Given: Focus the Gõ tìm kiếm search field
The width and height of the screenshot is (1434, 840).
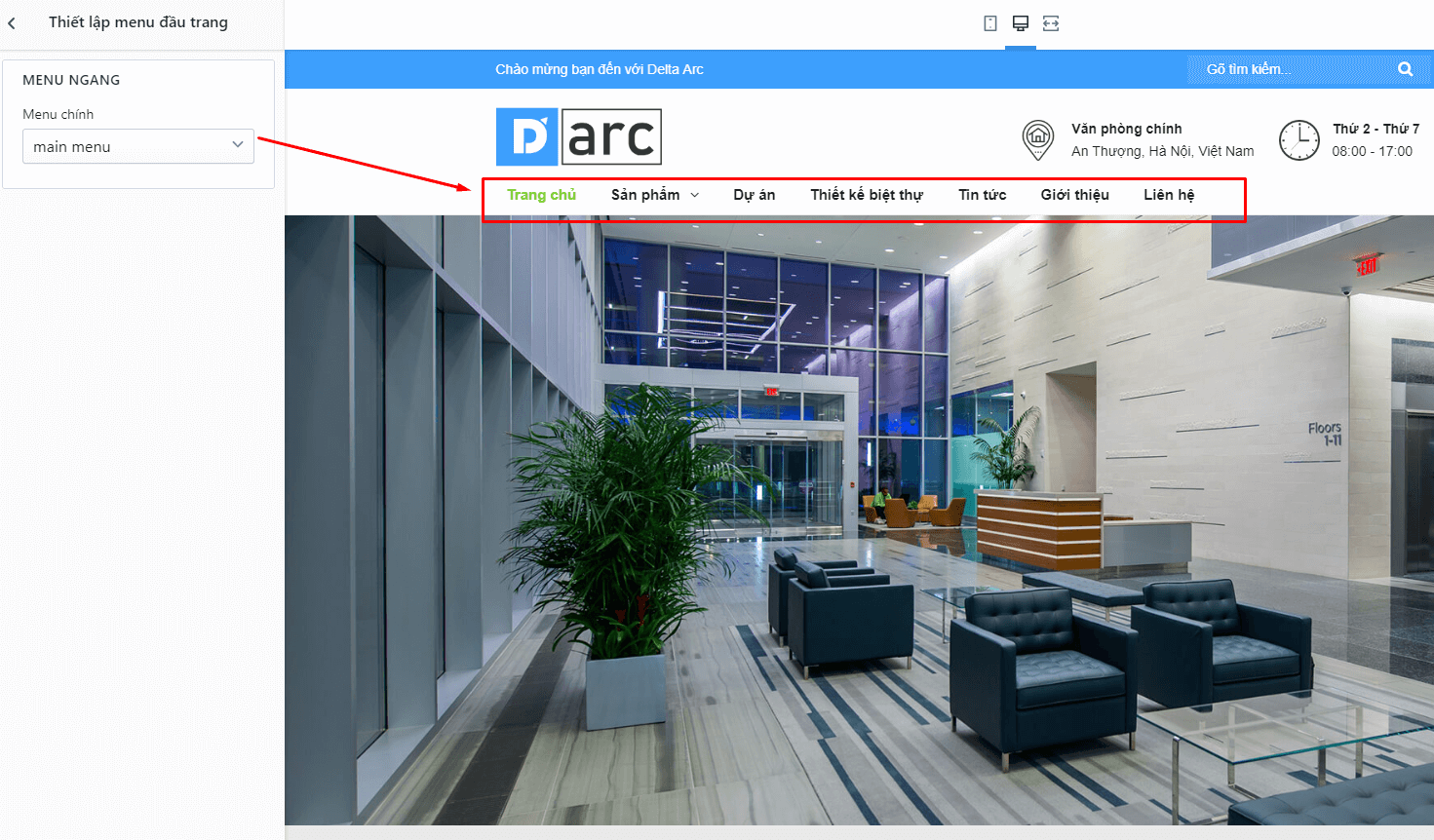Looking at the screenshot, I should 1291,69.
